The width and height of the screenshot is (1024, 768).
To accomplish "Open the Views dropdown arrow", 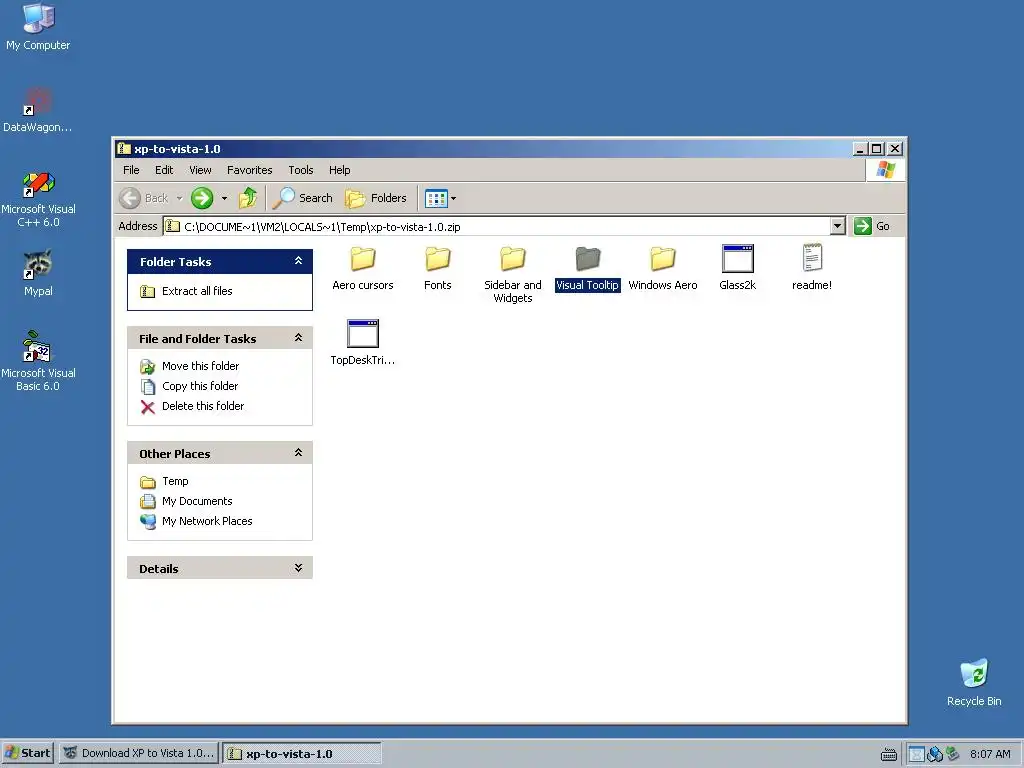I will pyautogui.click(x=453, y=198).
